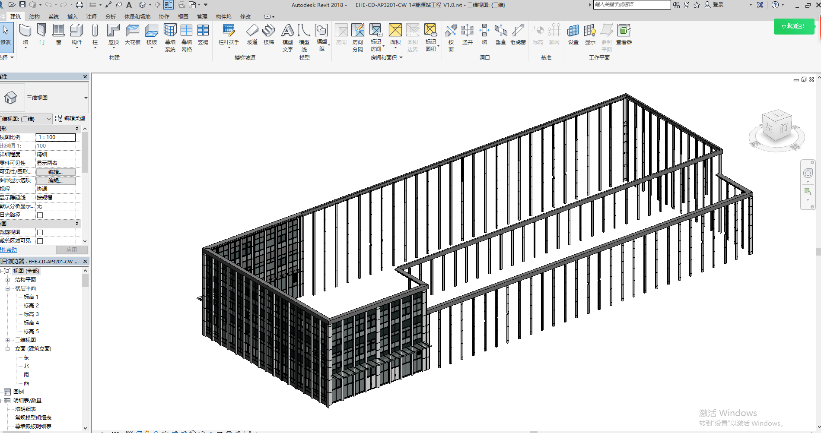This screenshot has height=433, width=821.
Task: Select the Wall tool in the ribbon
Action: click(x=25, y=34)
